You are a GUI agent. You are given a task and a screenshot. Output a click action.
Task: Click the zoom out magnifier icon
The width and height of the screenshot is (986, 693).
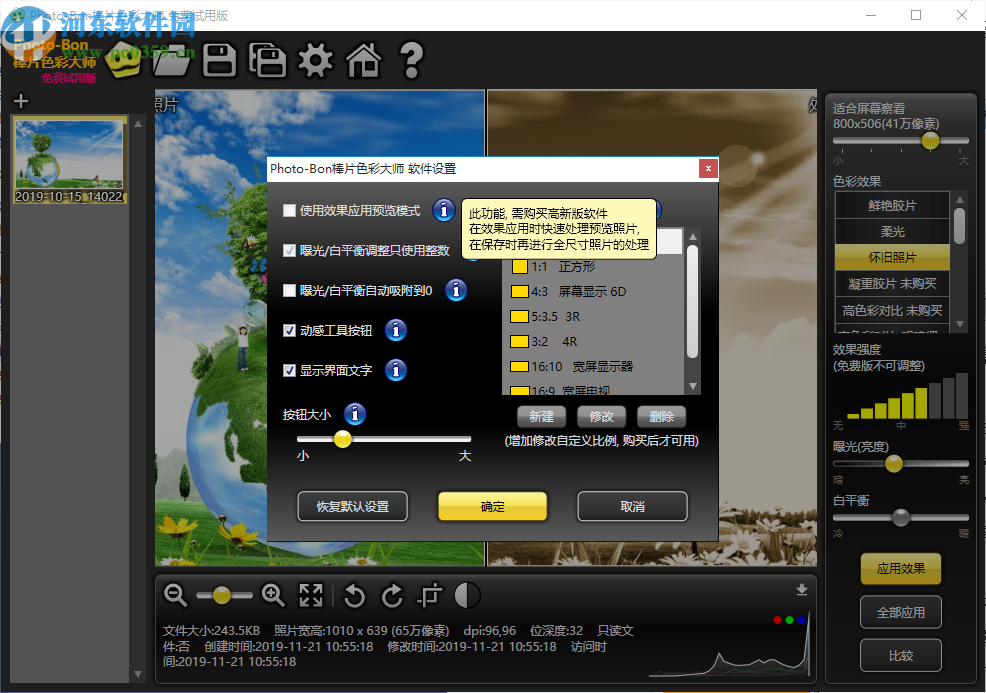175,595
